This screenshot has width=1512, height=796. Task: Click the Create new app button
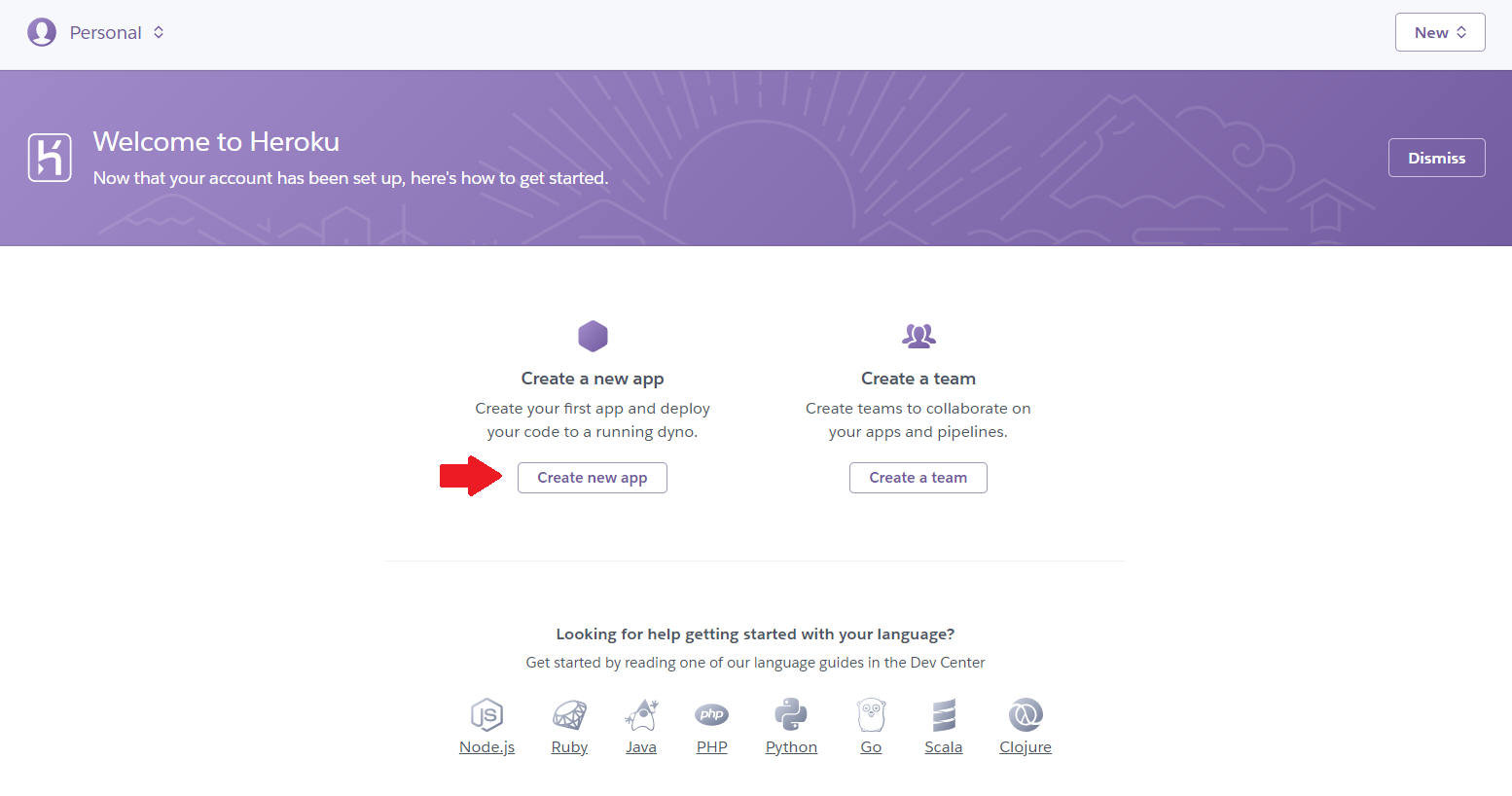click(x=593, y=478)
